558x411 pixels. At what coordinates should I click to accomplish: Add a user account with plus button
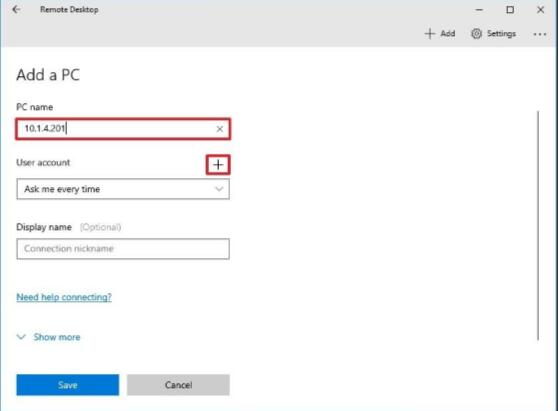pos(218,165)
